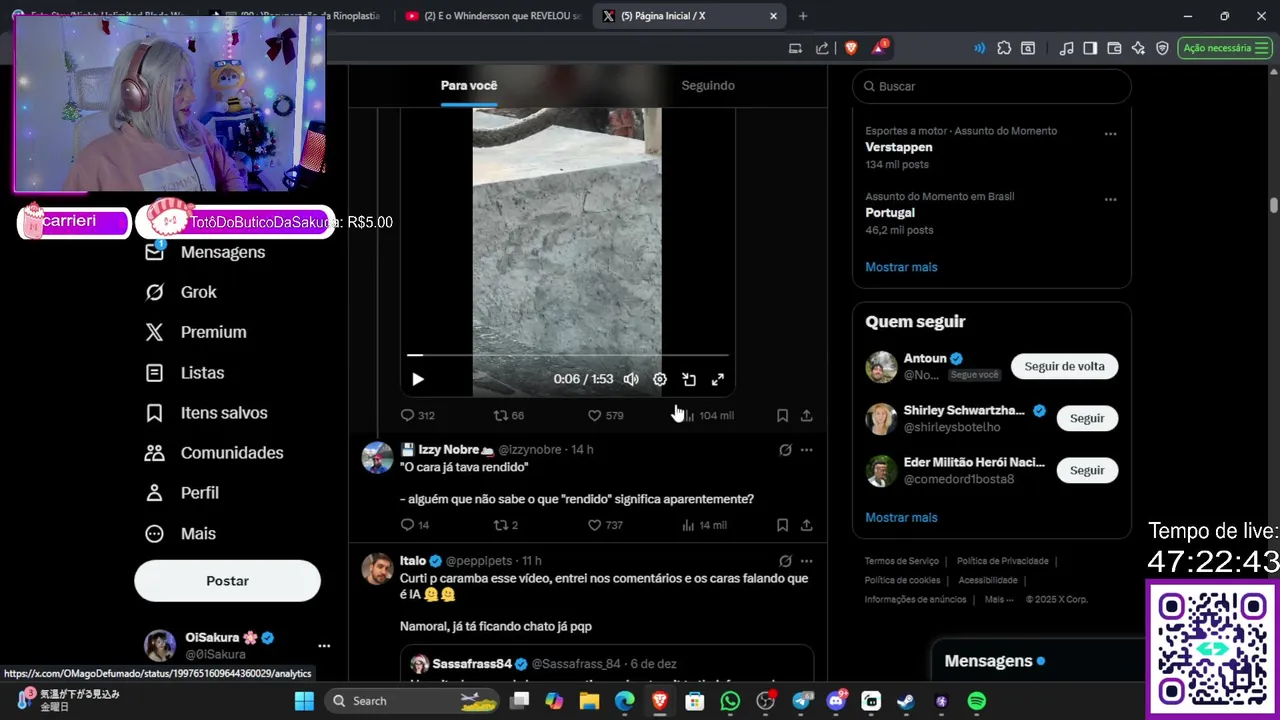This screenshot has height=720, width=1280.
Task: Open more options for Portugal trend
Action: (1110, 199)
